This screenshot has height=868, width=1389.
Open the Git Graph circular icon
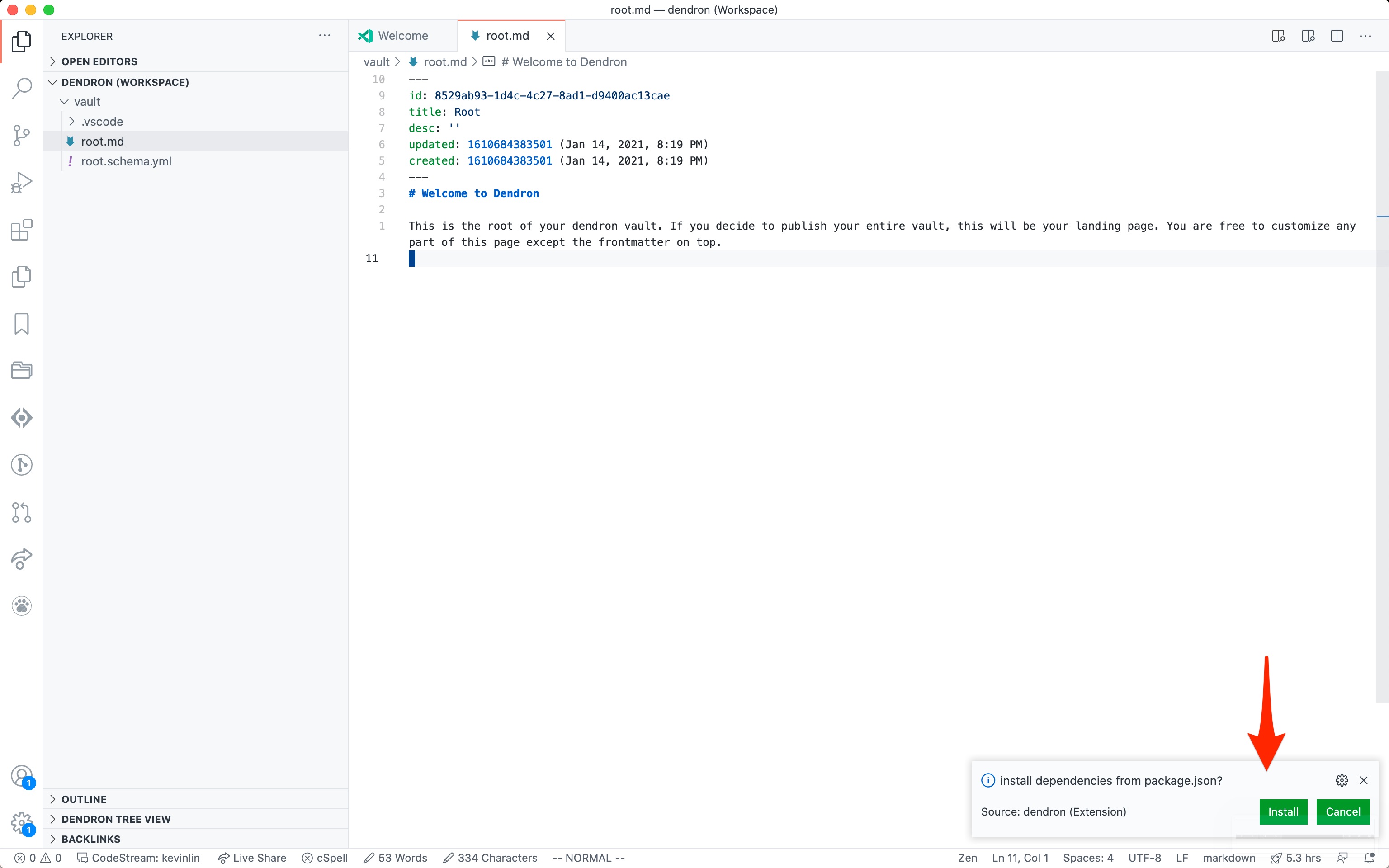click(x=21, y=464)
